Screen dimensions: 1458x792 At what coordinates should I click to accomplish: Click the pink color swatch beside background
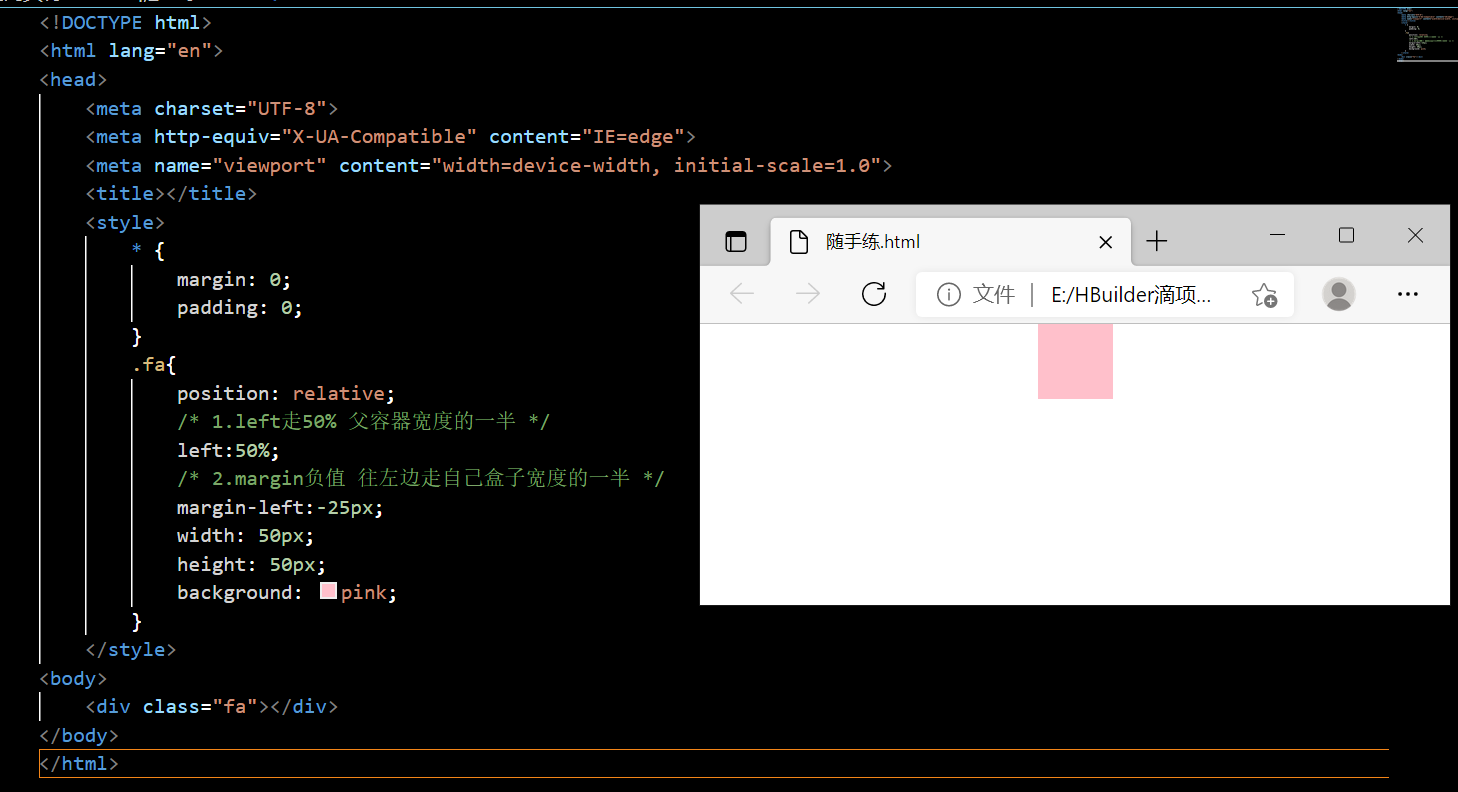(328, 591)
